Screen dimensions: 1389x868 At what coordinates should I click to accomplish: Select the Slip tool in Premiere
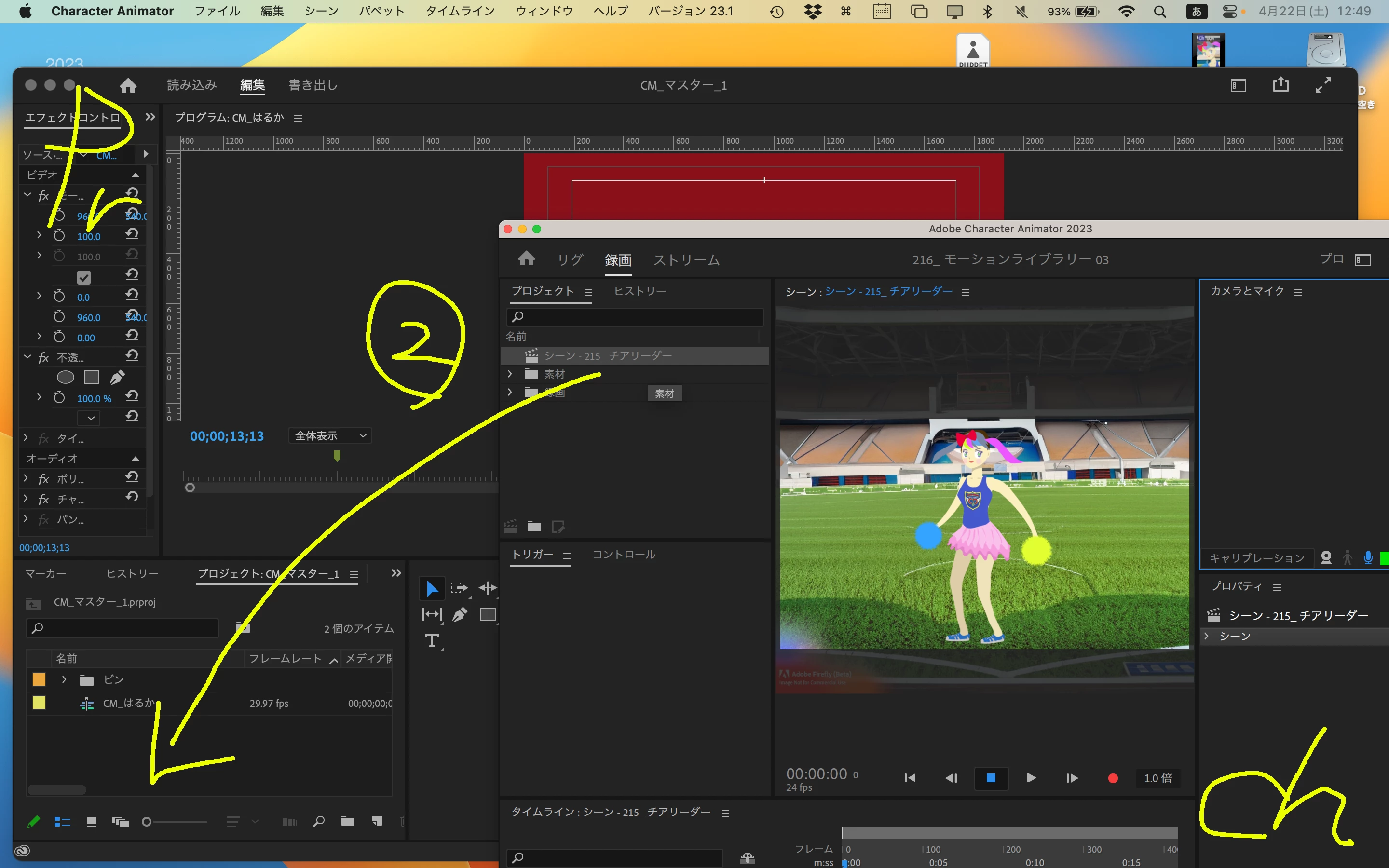pyautogui.click(x=432, y=615)
